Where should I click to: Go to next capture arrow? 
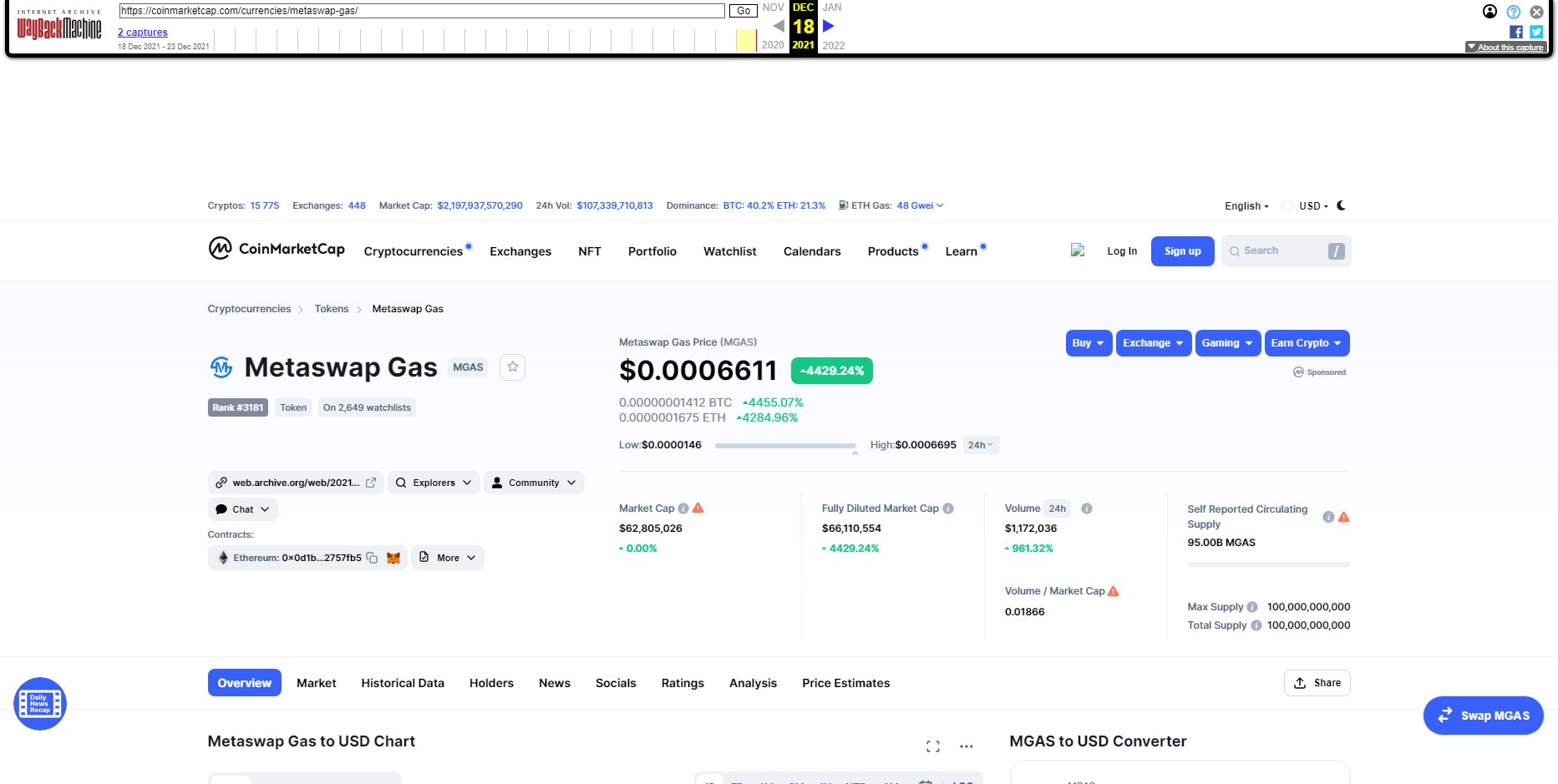(829, 26)
